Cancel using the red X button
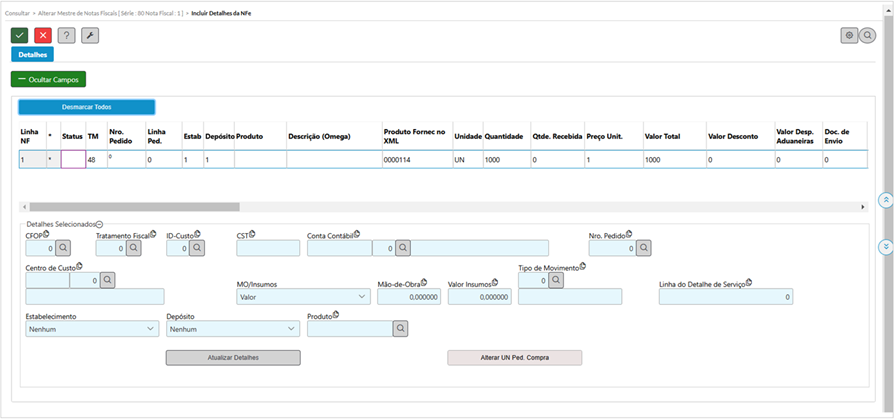Image resolution: width=895 pixels, height=419 pixels. pos(42,35)
